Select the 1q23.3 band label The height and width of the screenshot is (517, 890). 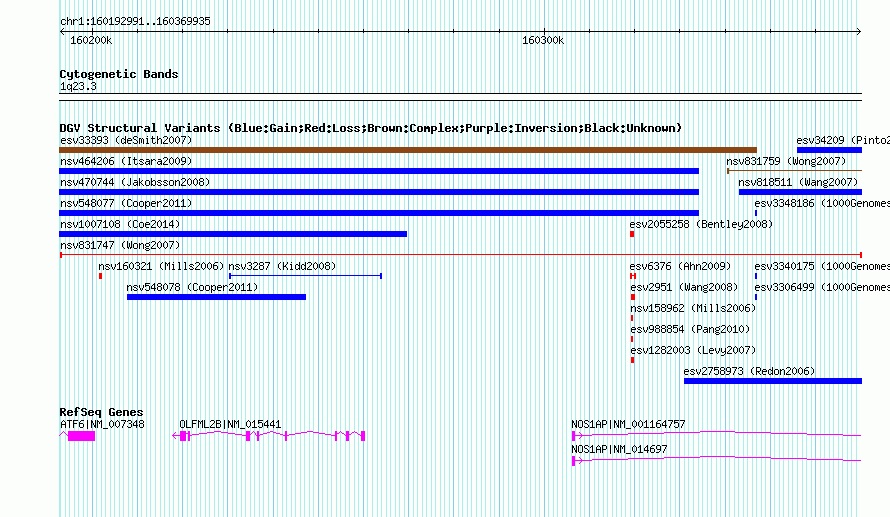[x=78, y=87]
